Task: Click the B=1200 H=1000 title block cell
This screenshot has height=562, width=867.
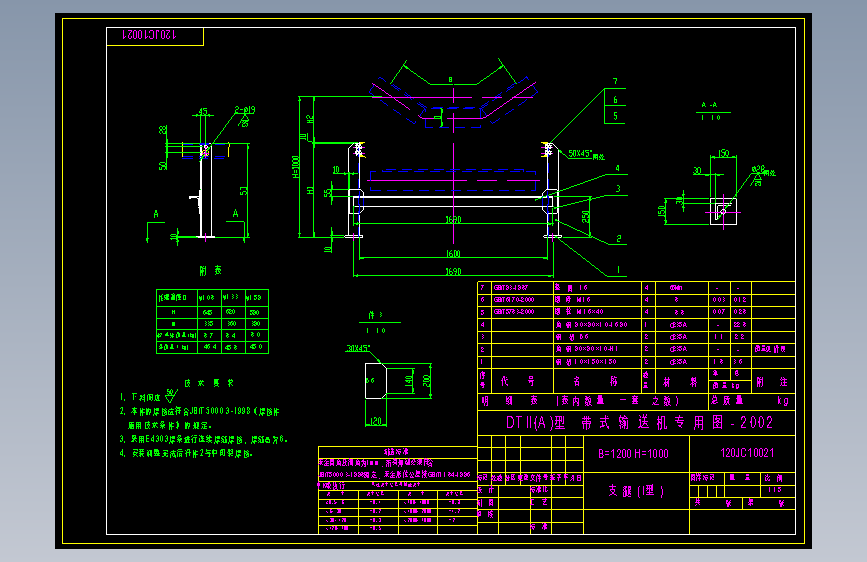Action: point(634,454)
